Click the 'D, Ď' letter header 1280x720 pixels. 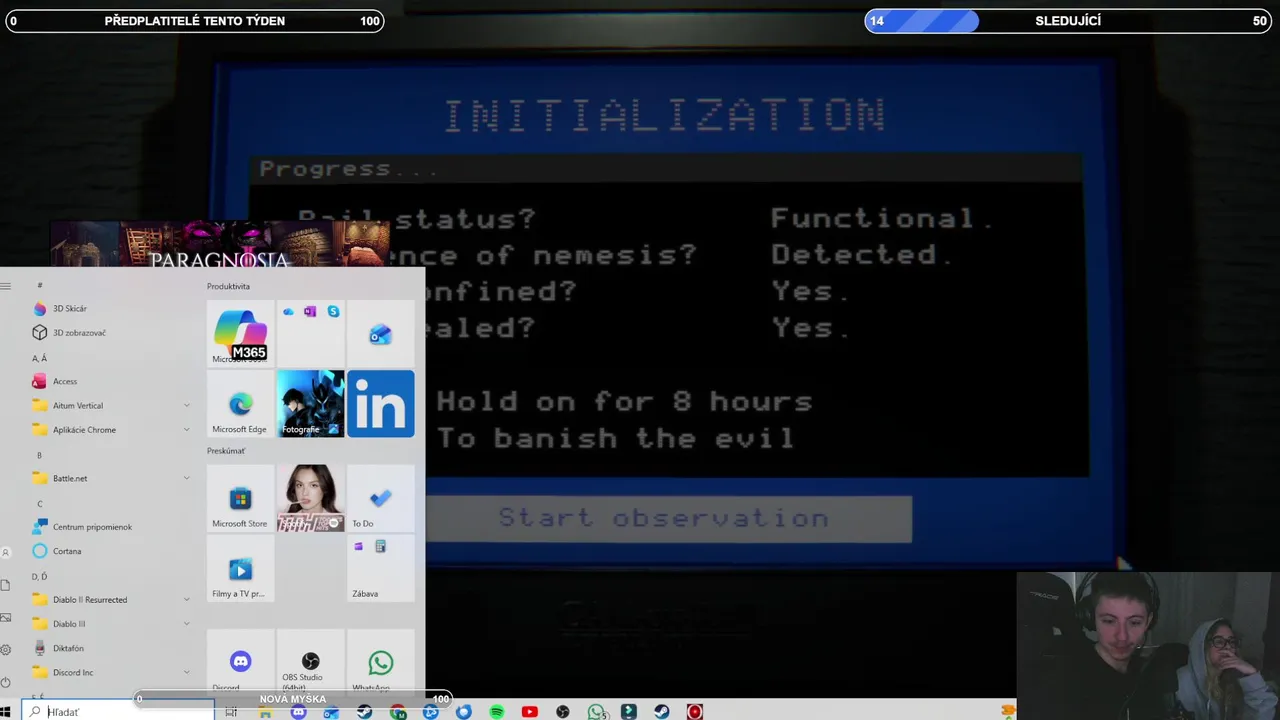(x=39, y=577)
